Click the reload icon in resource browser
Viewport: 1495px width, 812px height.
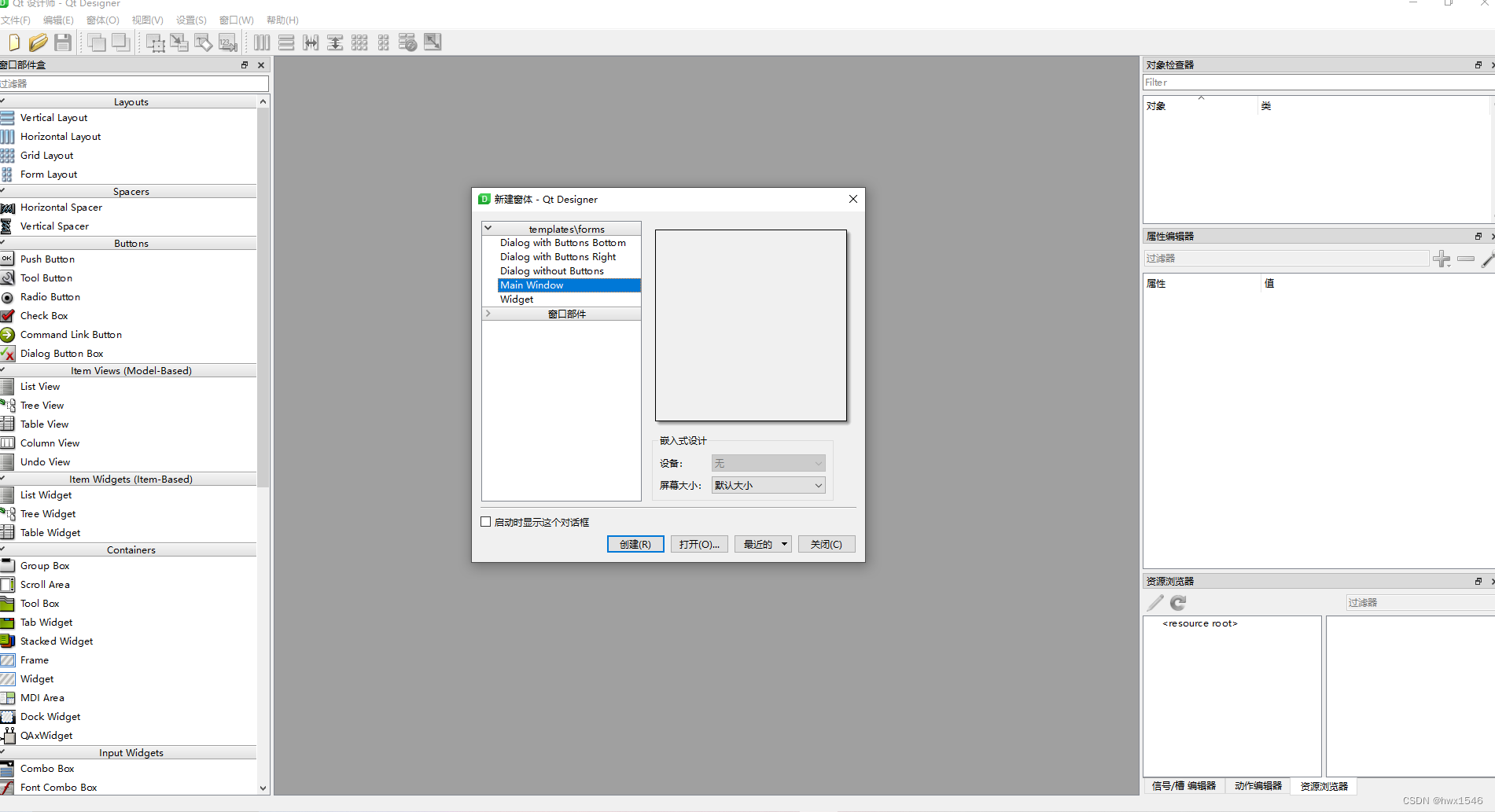coord(1178,603)
